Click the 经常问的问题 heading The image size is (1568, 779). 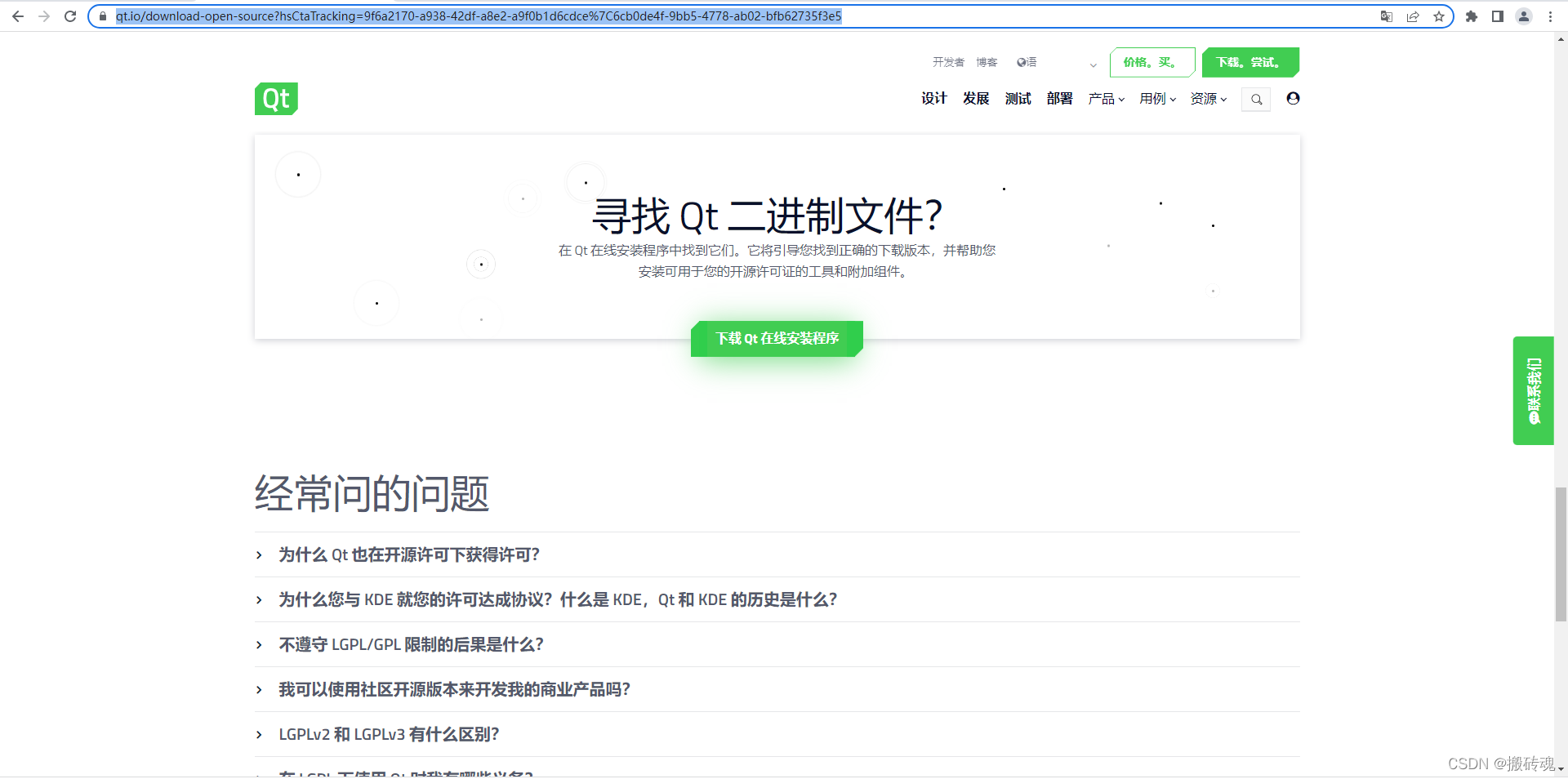(372, 493)
